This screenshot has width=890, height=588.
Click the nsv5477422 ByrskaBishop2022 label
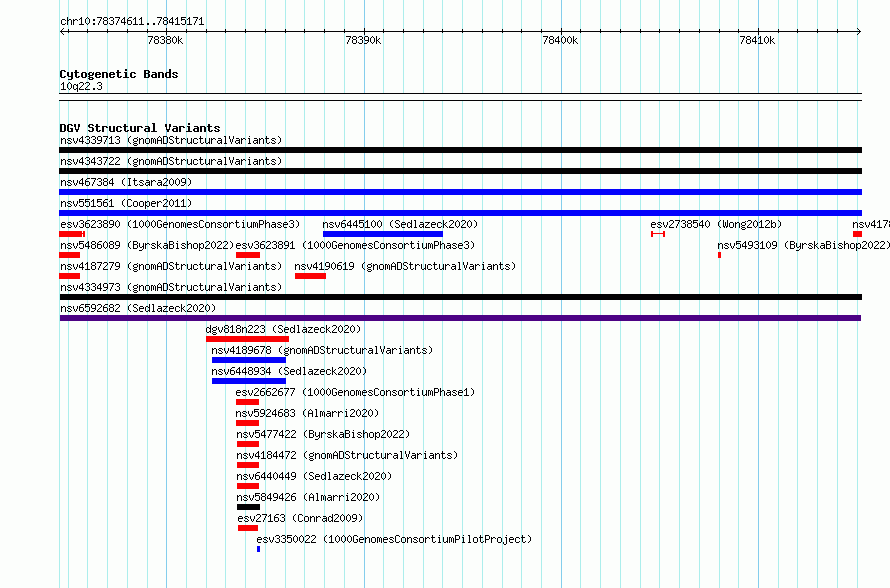pyautogui.click(x=323, y=434)
